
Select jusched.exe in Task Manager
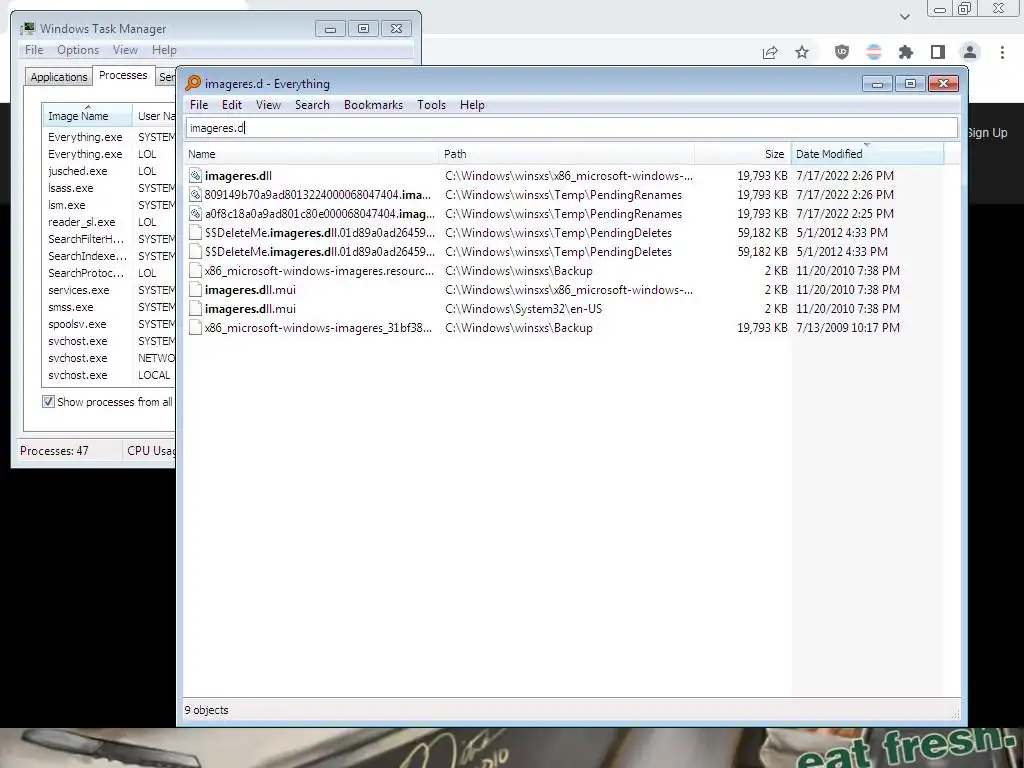[78, 171]
